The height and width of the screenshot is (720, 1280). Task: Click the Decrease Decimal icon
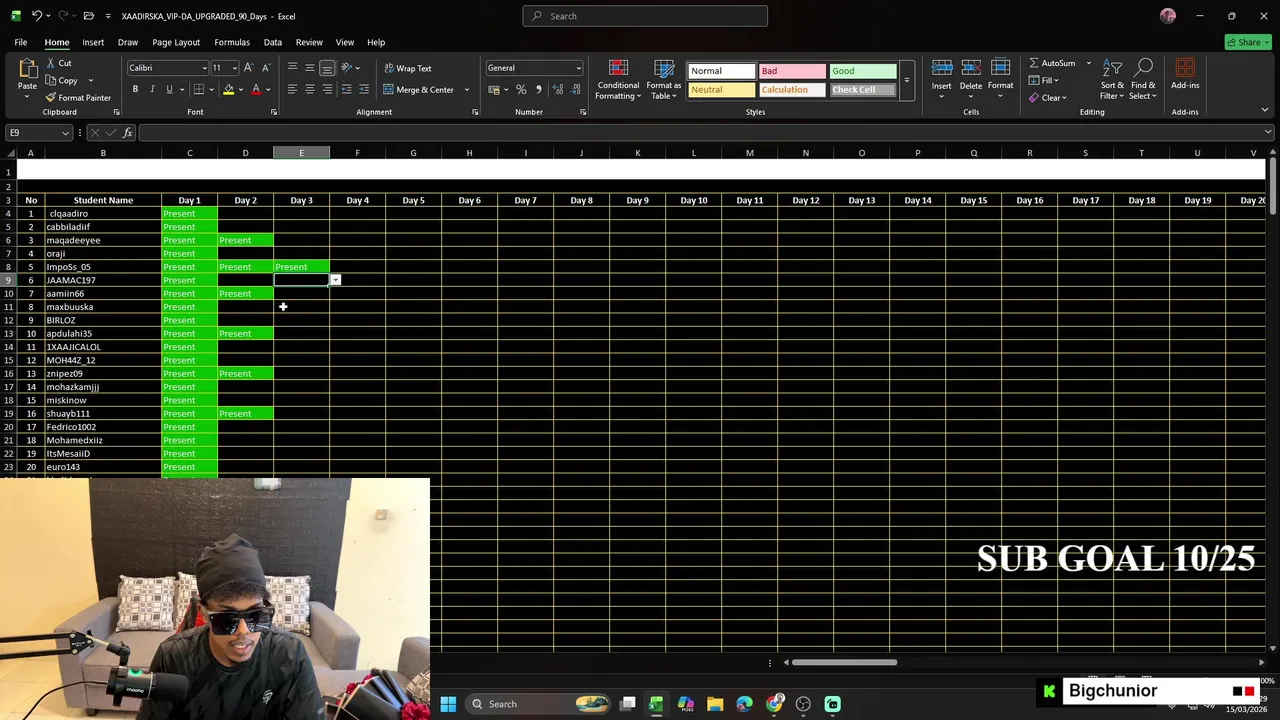574,89
